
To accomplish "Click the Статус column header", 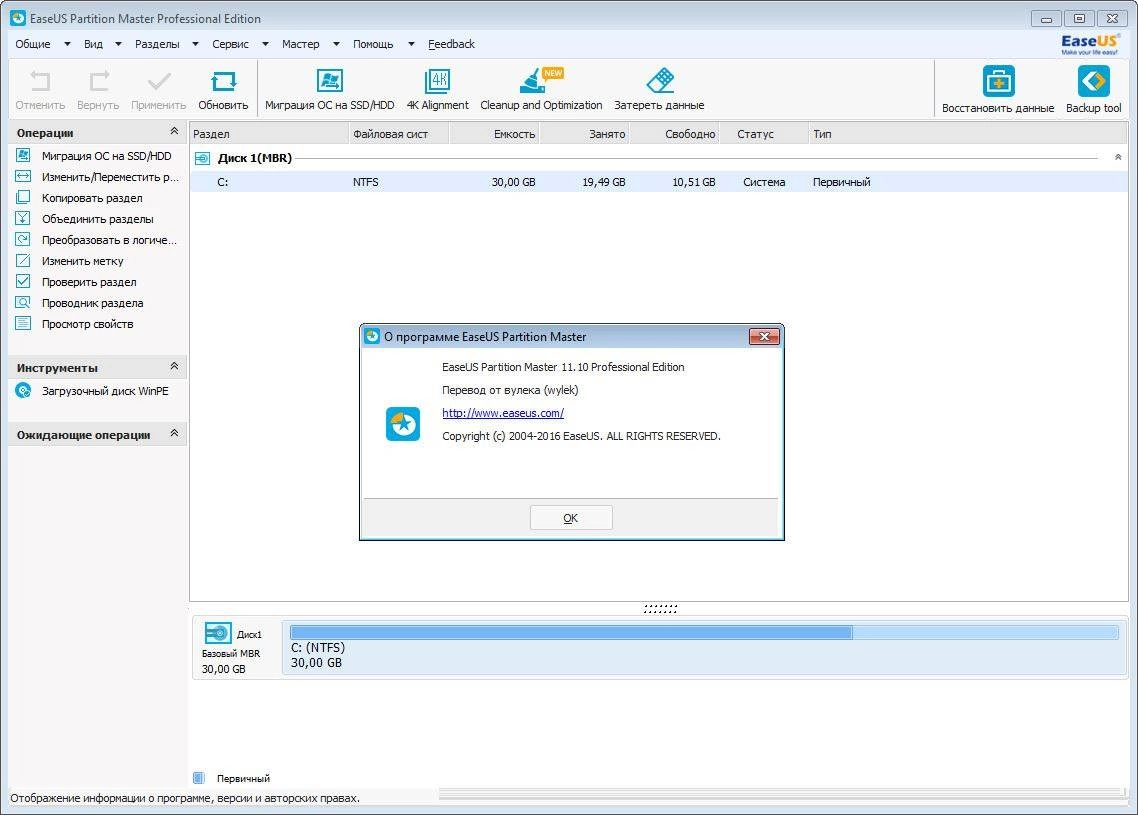I will coord(764,134).
